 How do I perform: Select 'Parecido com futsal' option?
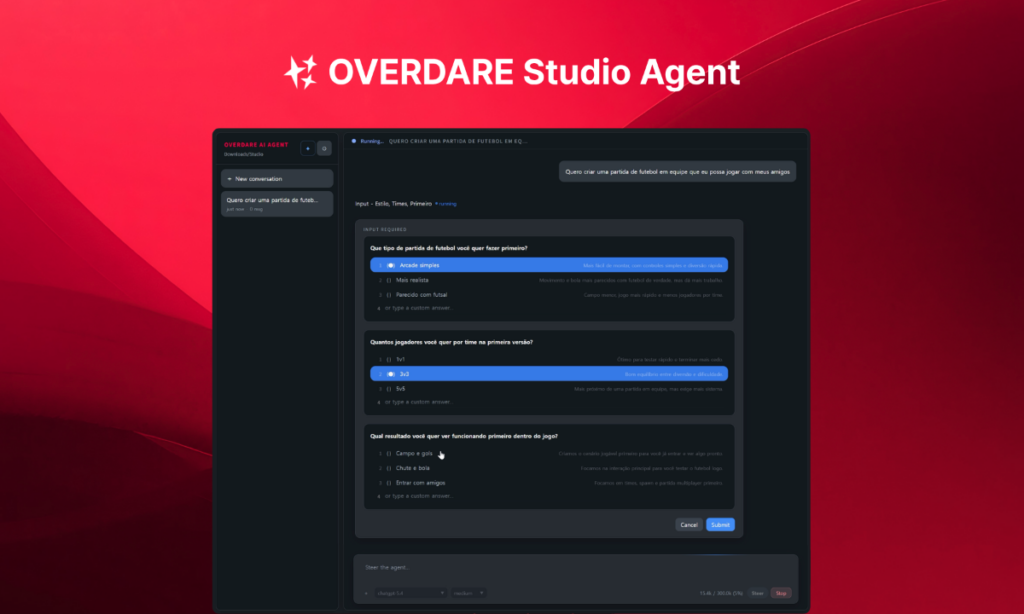point(549,295)
